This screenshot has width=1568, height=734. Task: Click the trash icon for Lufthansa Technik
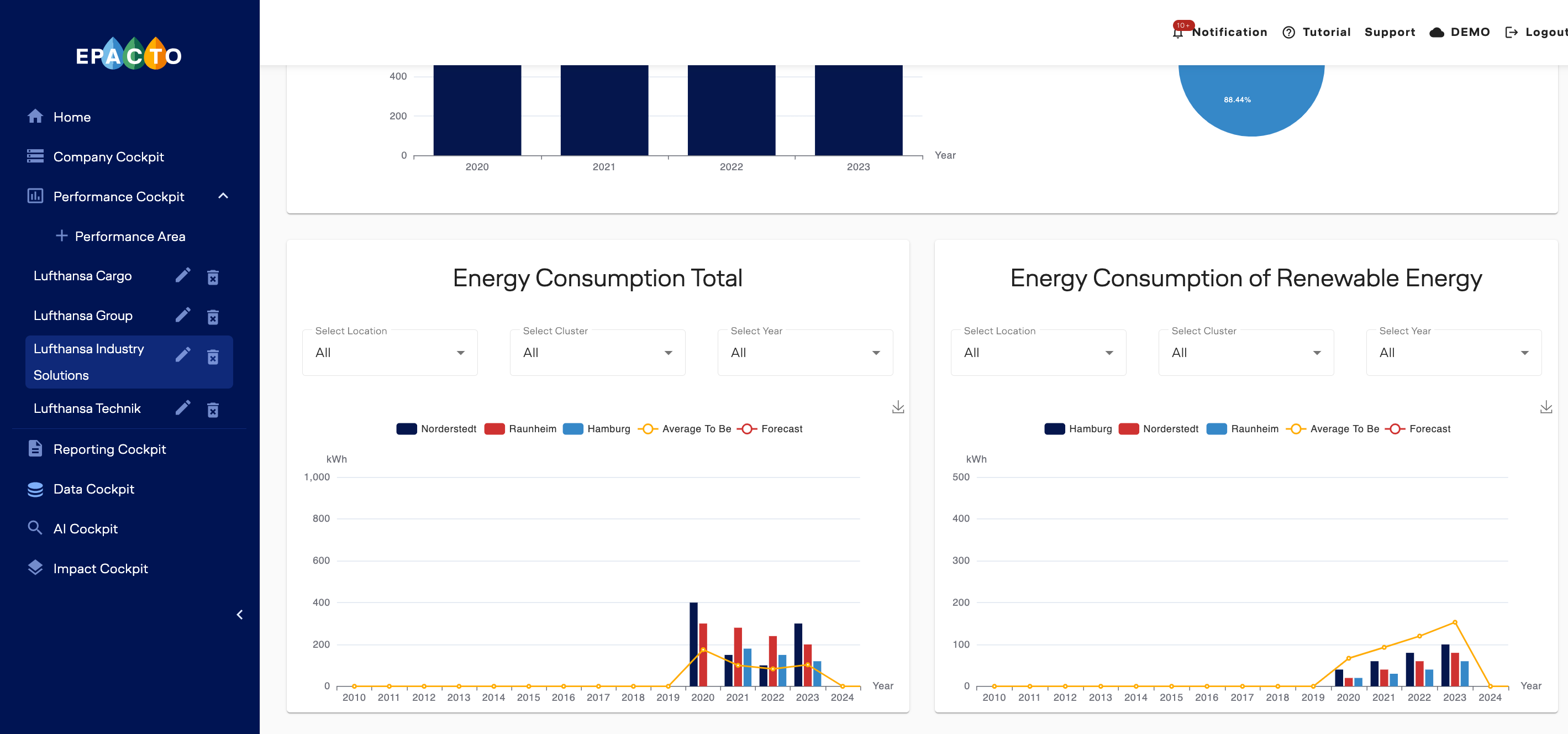click(x=212, y=410)
